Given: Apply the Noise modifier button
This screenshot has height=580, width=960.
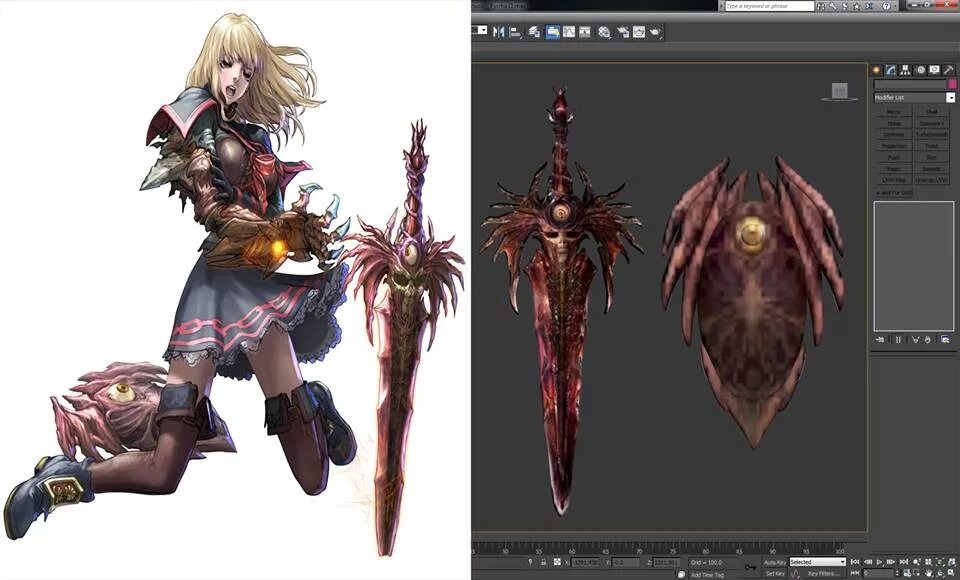Looking at the screenshot, I should [x=894, y=124].
